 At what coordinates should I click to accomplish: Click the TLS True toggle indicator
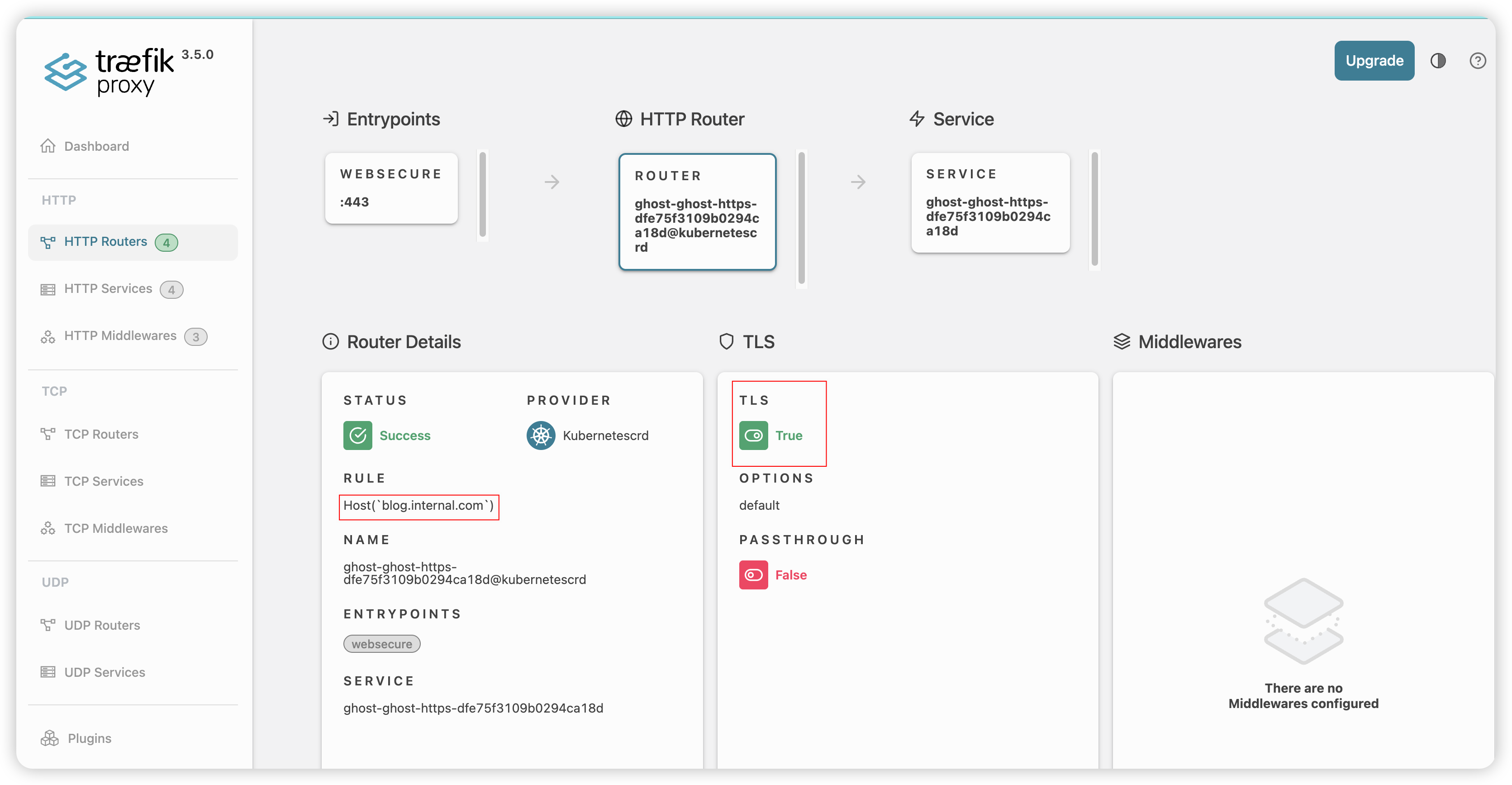click(753, 436)
